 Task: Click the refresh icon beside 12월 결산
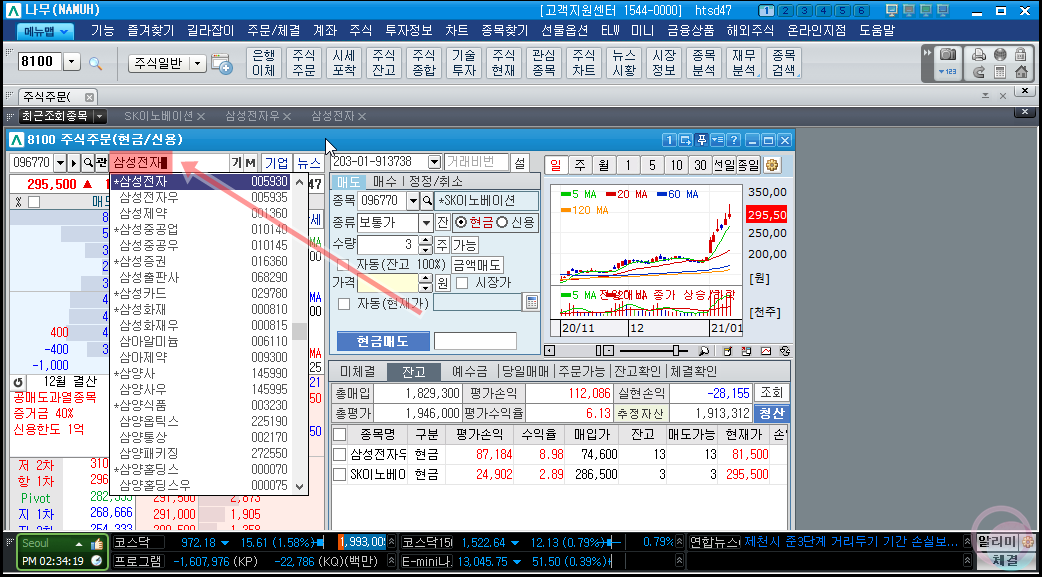[x=19, y=382]
